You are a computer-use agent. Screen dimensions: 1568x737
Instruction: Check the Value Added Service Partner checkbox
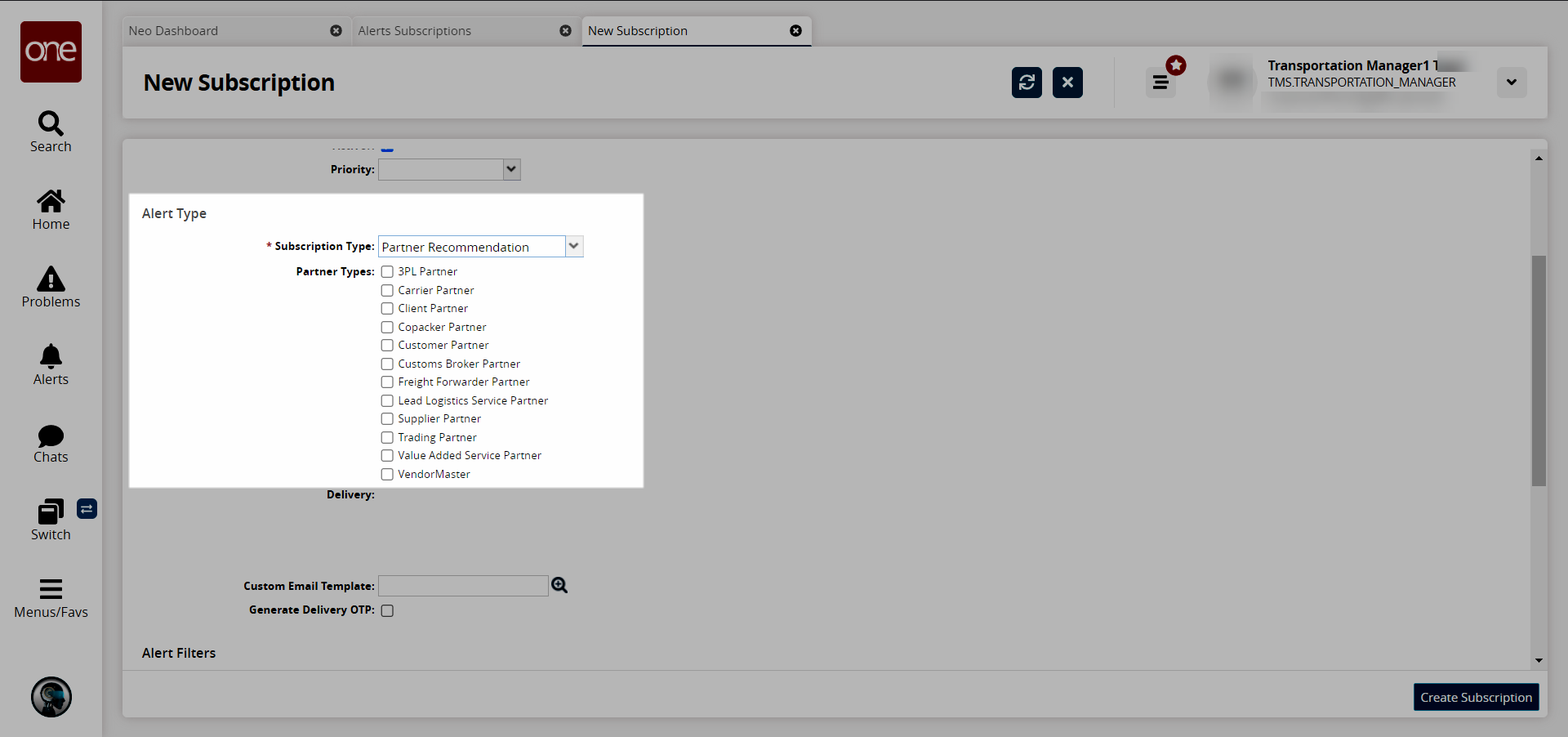coord(387,456)
